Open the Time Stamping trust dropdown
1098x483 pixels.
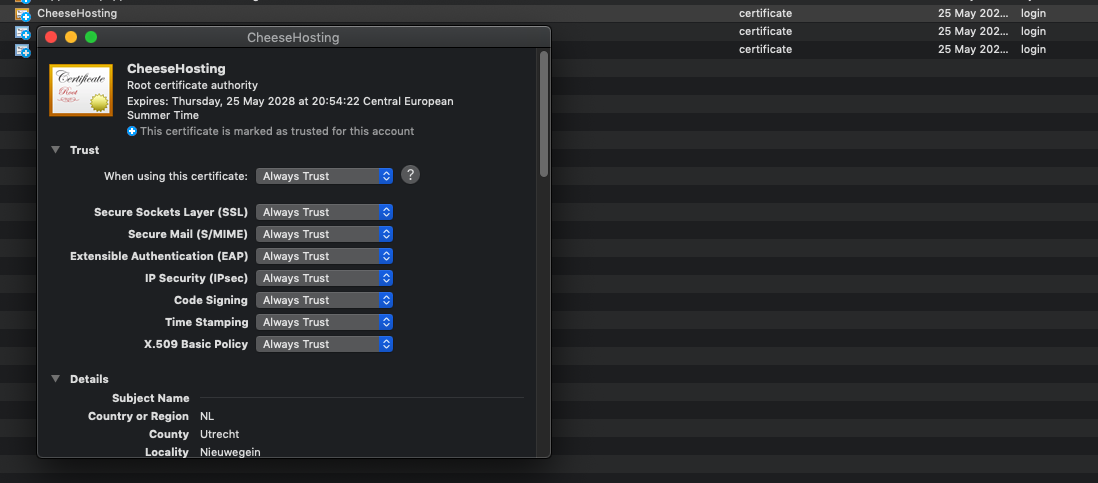click(324, 322)
